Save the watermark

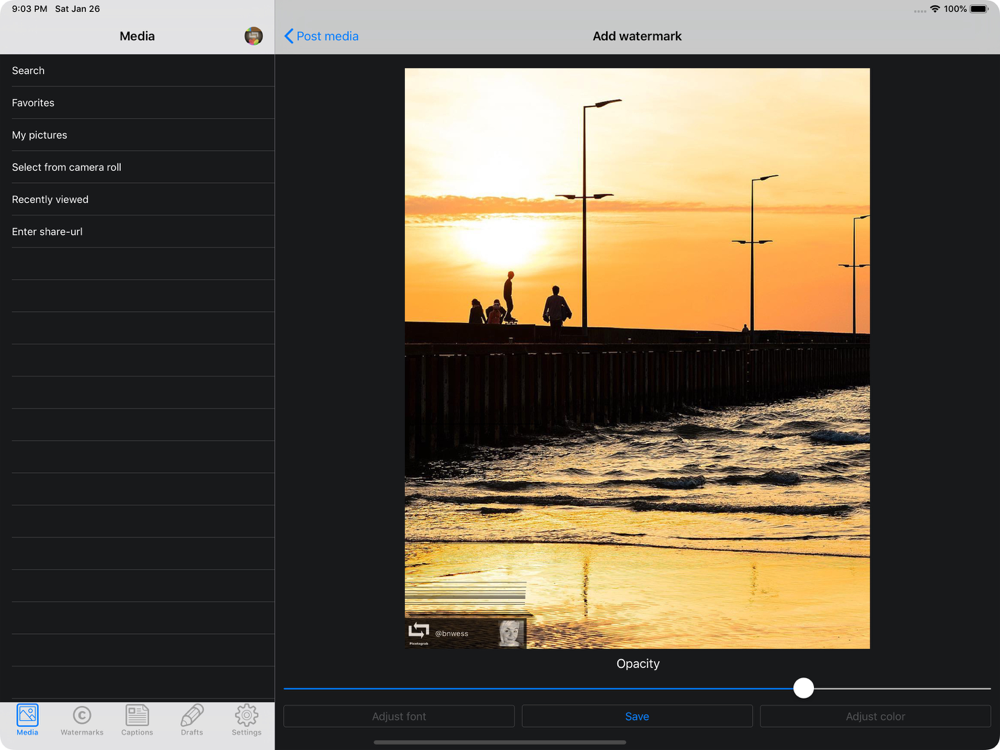click(637, 716)
